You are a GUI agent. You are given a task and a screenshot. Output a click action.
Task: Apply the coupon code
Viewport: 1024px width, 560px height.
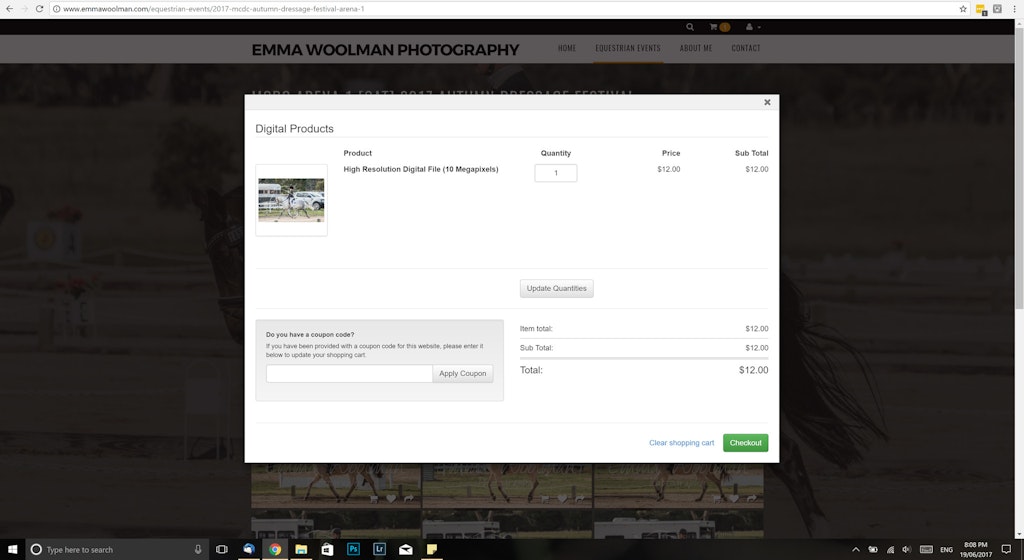pyautogui.click(x=462, y=373)
